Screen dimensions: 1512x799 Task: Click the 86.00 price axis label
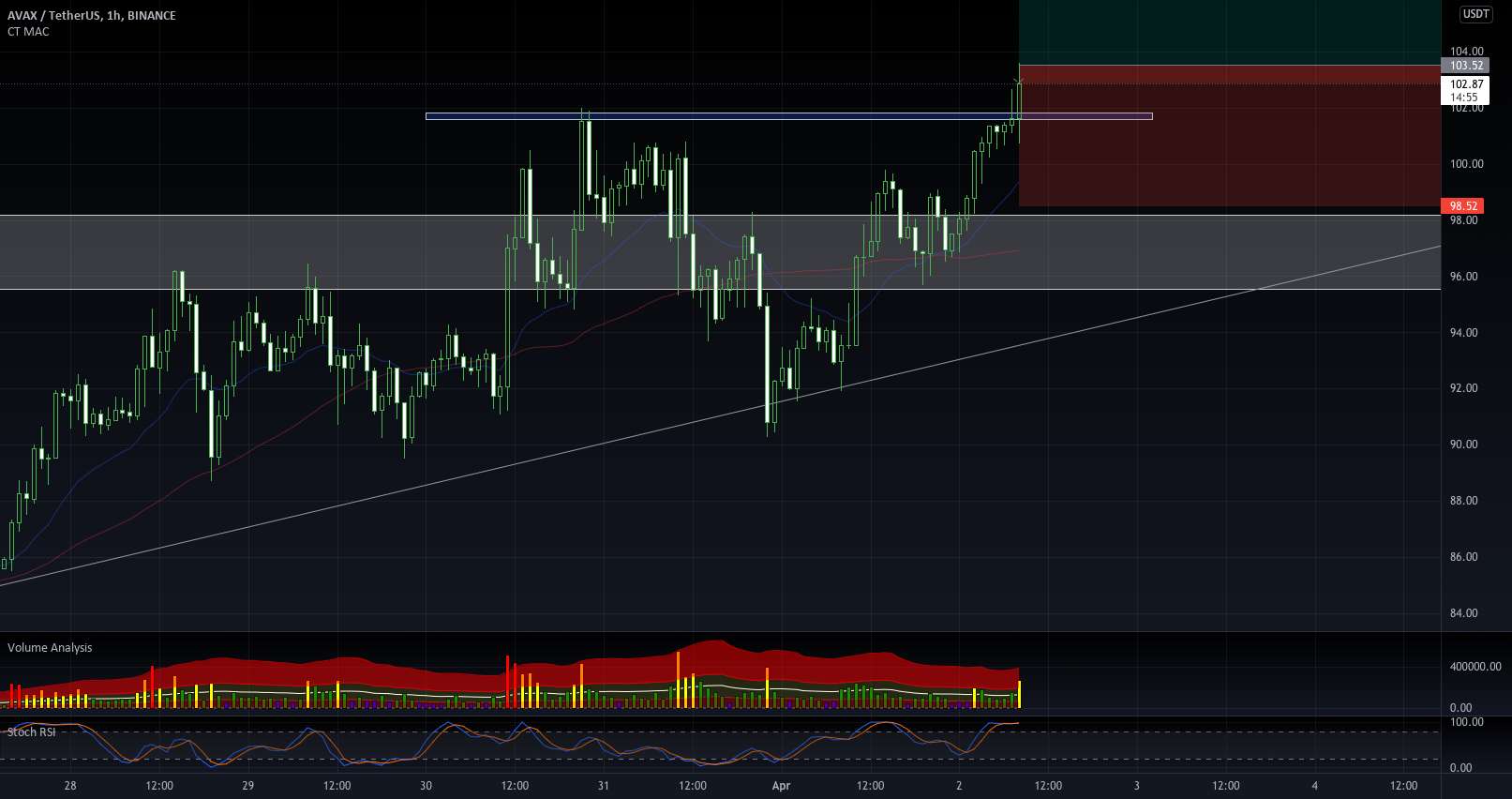1464,557
